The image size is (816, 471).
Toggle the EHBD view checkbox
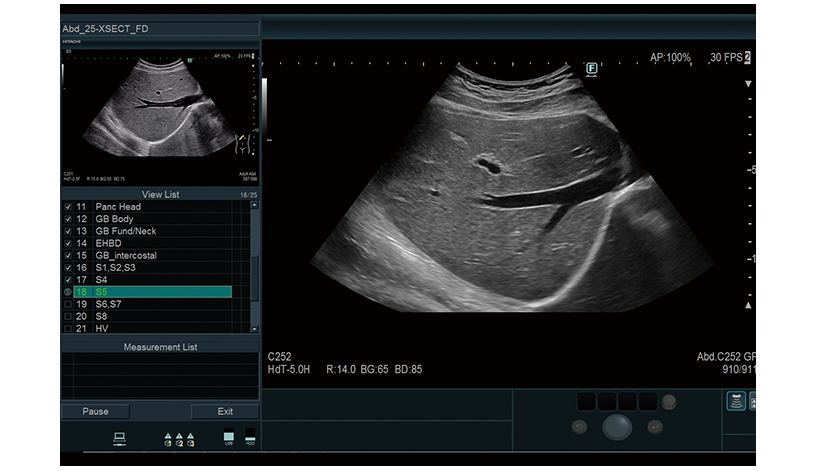(67, 243)
